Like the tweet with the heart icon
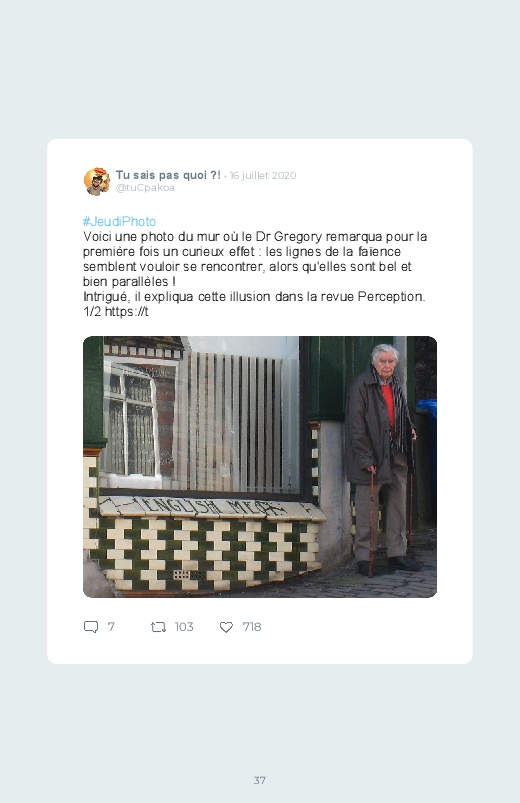 [226, 627]
